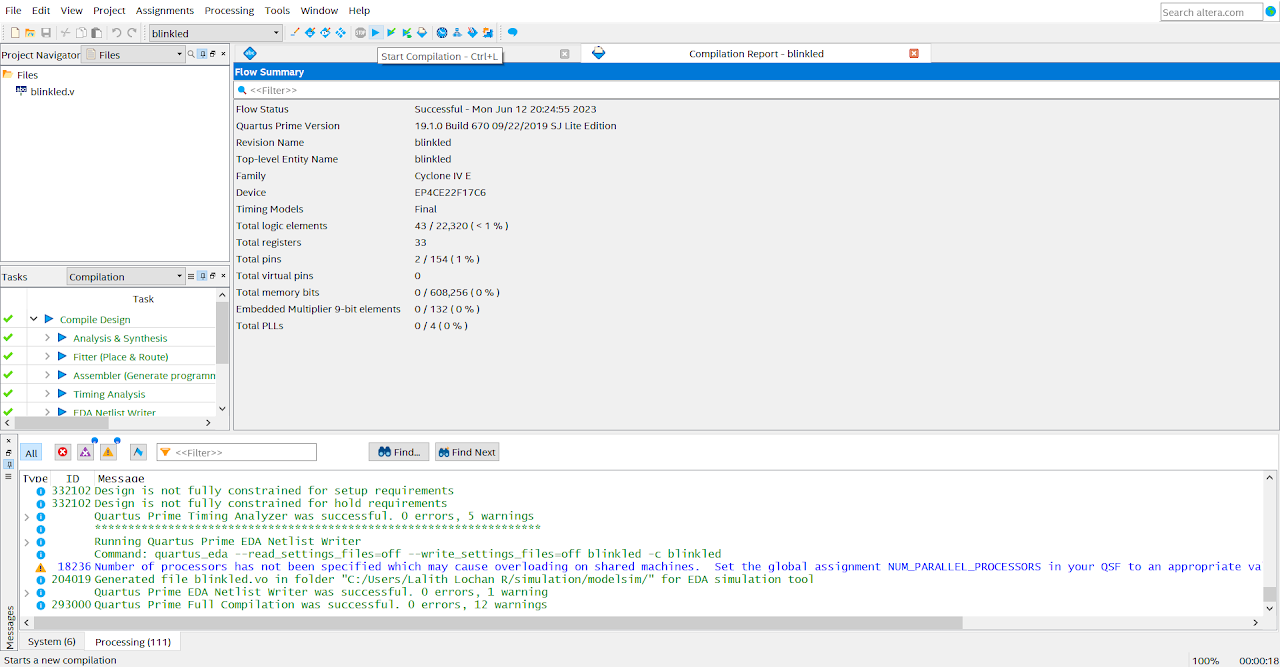Expand the Analysis & Synthesis task
The image size is (1280, 667).
point(47,338)
